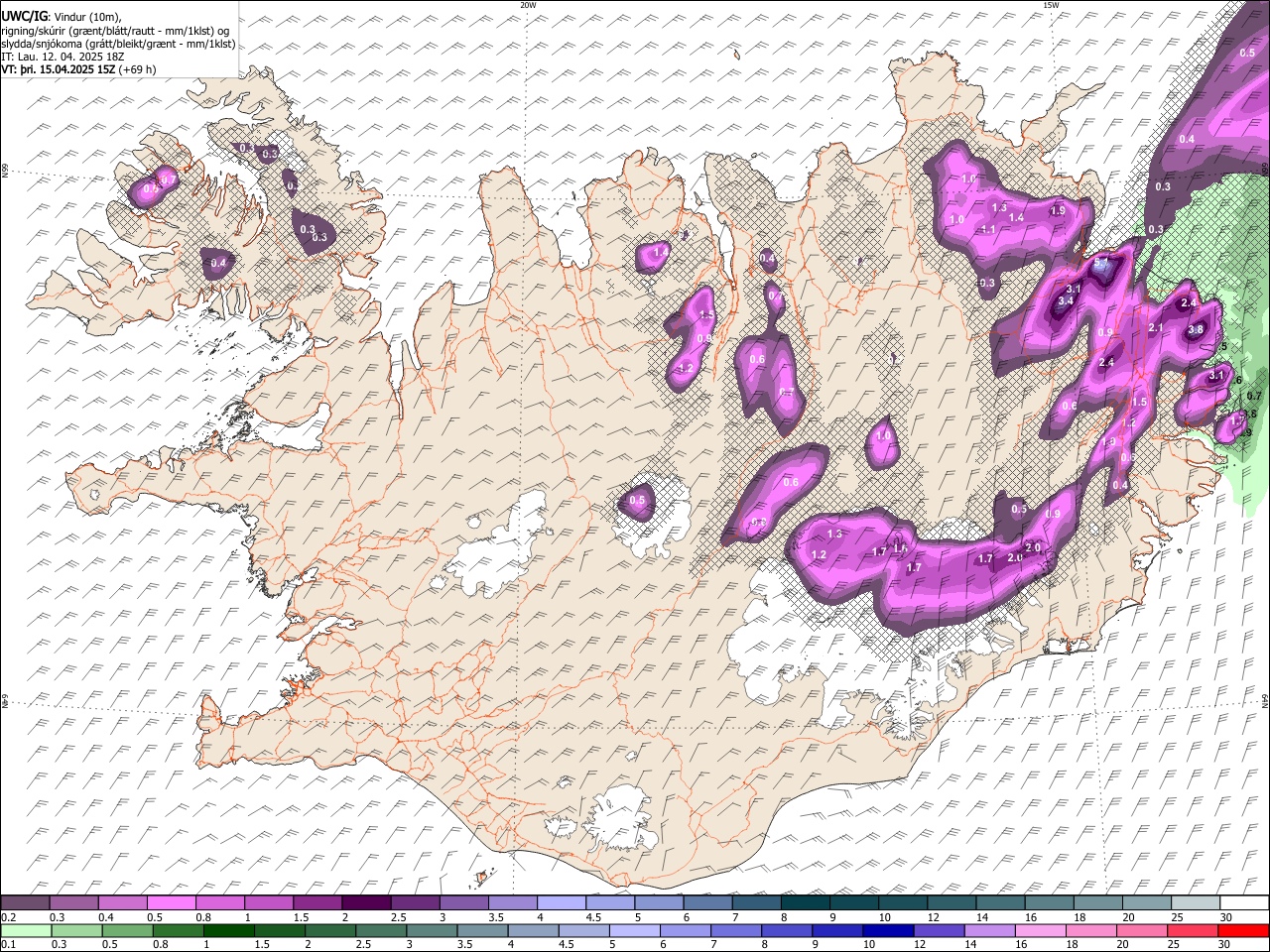Click the '2.1' precipitation value on map
Image resolution: width=1270 pixels, height=952 pixels.
(1155, 327)
